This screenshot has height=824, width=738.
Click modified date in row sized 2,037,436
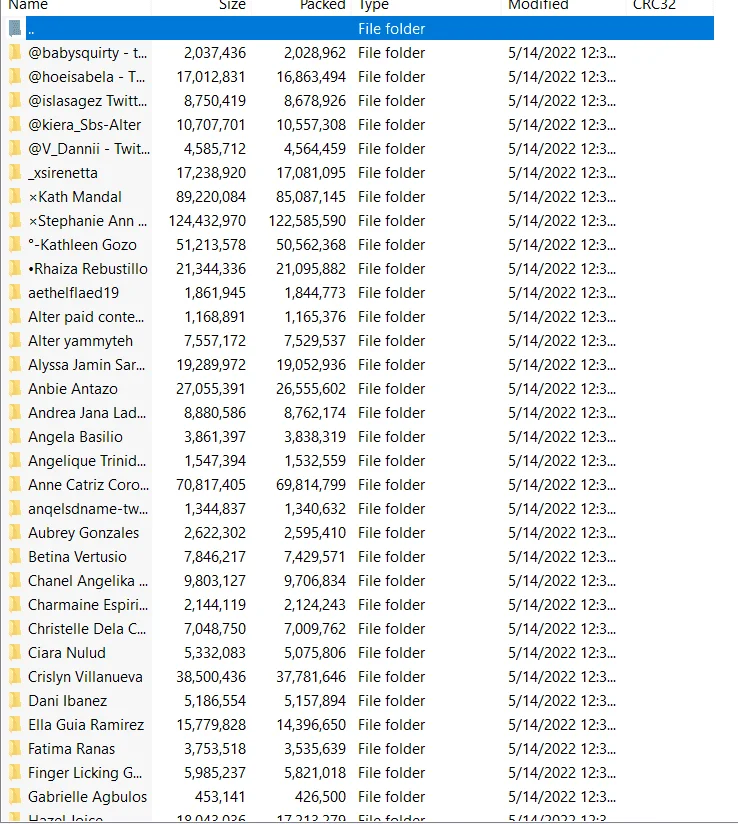[562, 53]
